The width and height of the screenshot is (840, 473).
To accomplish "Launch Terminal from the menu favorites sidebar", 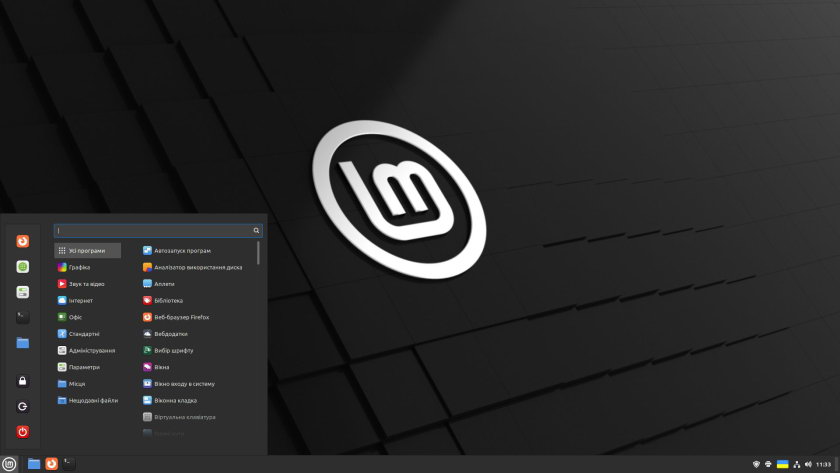I will tap(22, 317).
